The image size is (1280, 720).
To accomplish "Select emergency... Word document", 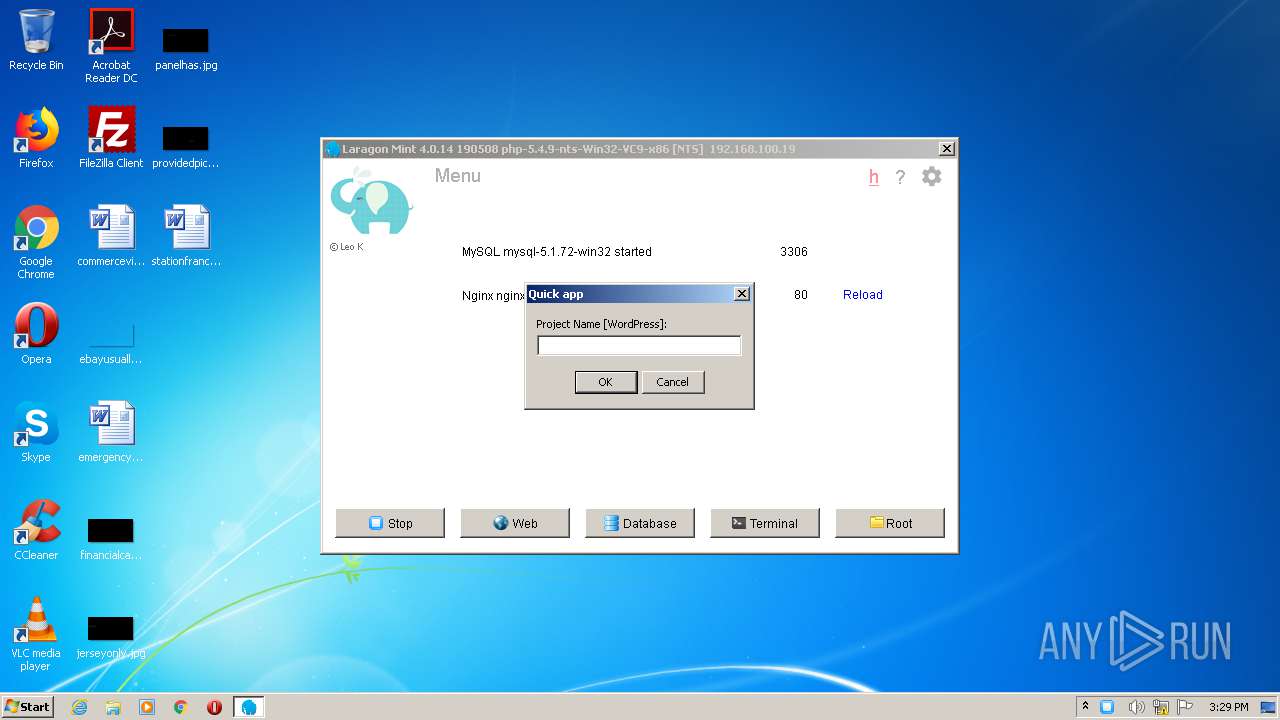I will coord(111,432).
